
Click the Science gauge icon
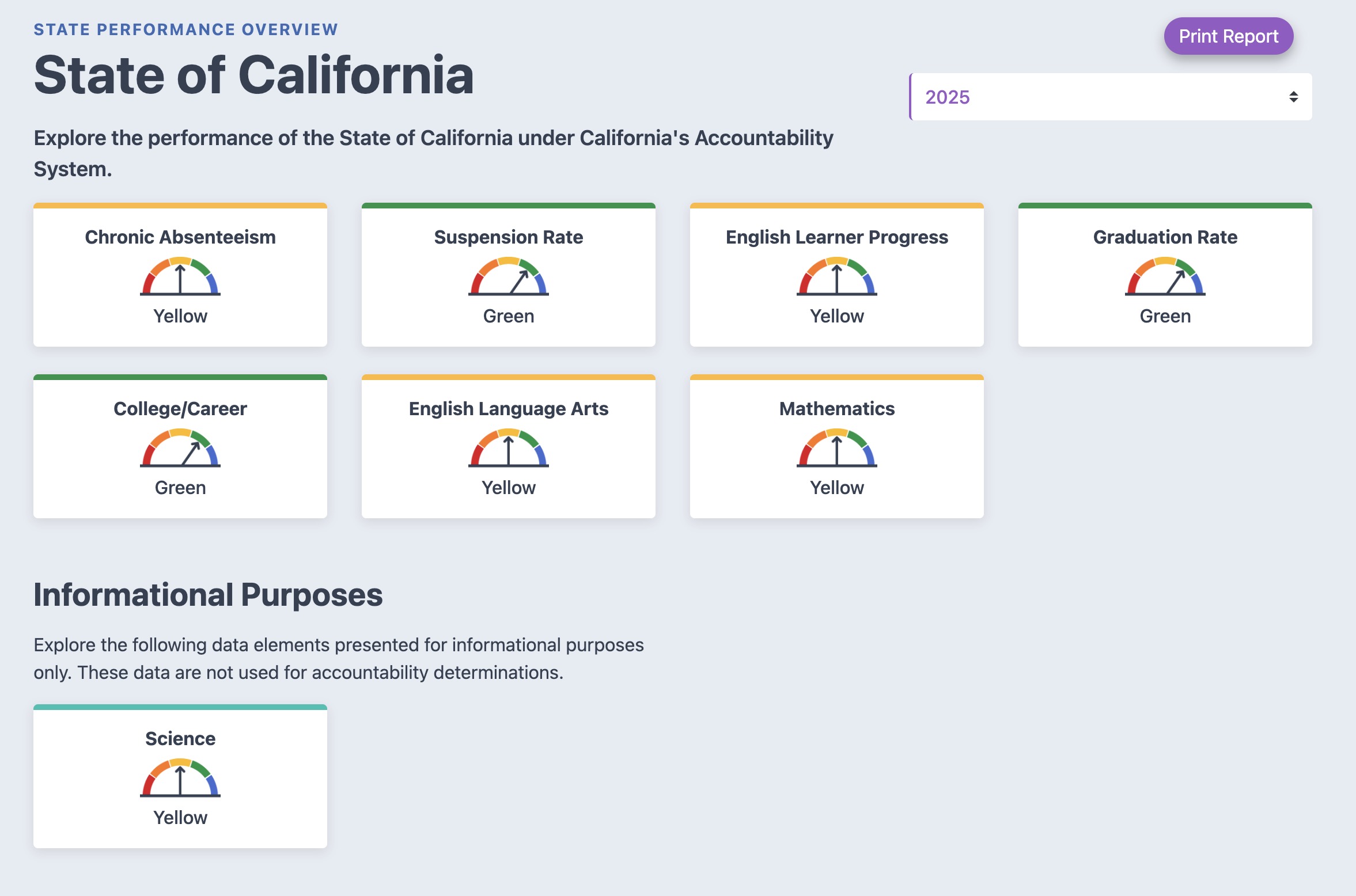[x=180, y=779]
